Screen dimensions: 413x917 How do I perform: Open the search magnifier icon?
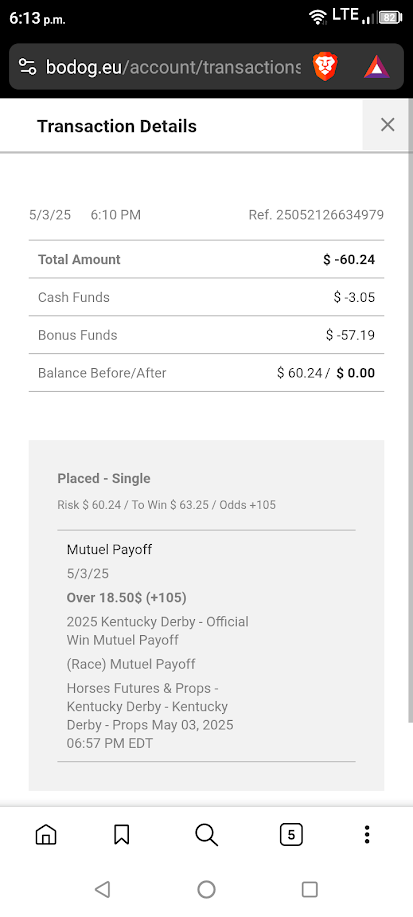coord(206,835)
